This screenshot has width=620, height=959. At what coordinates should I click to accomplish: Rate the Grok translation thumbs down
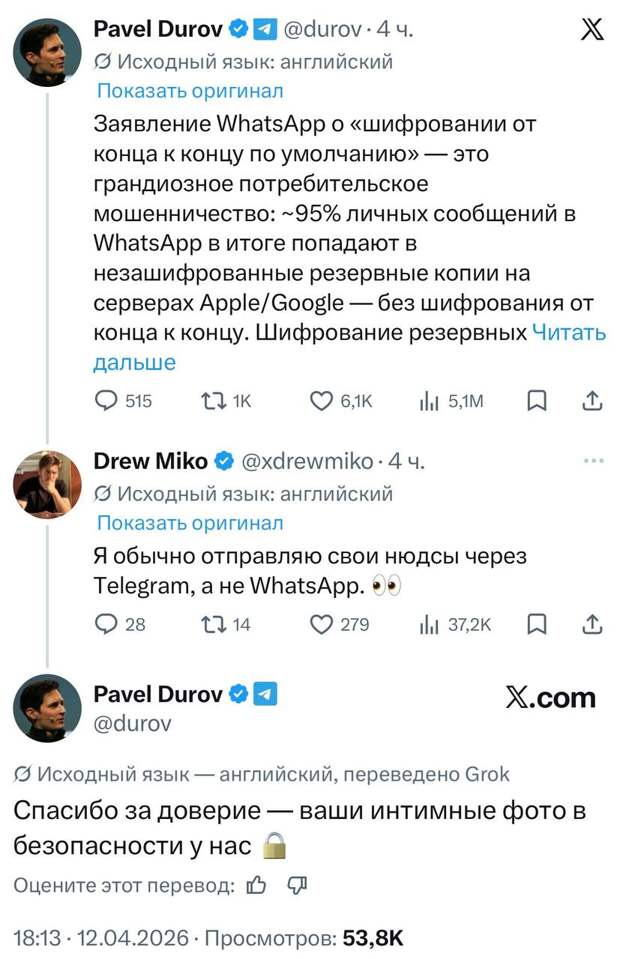(297, 884)
